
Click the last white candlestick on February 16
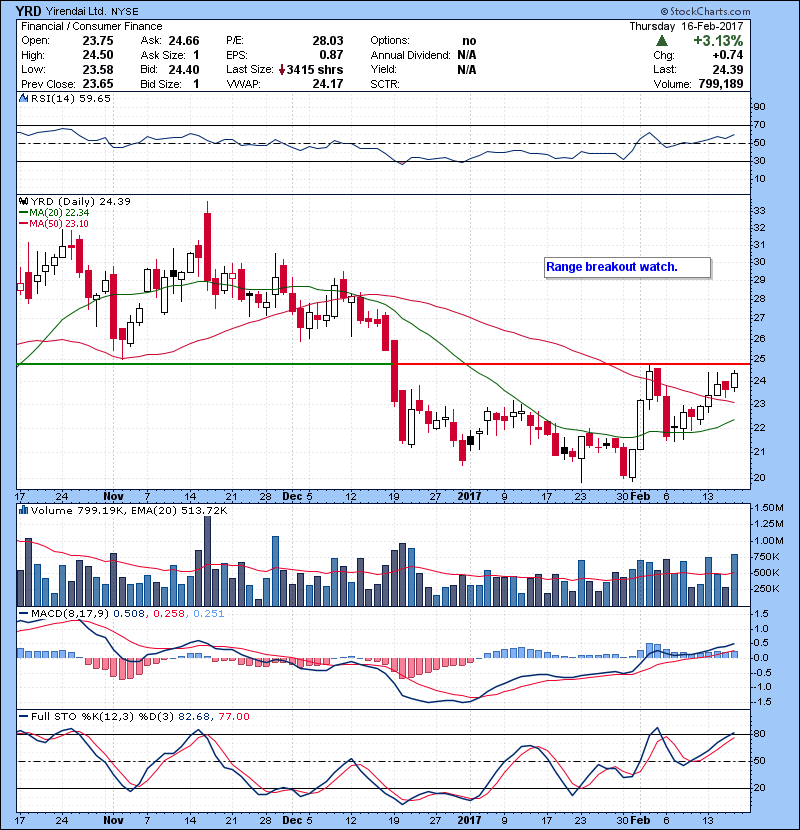pyautogui.click(x=734, y=381)
